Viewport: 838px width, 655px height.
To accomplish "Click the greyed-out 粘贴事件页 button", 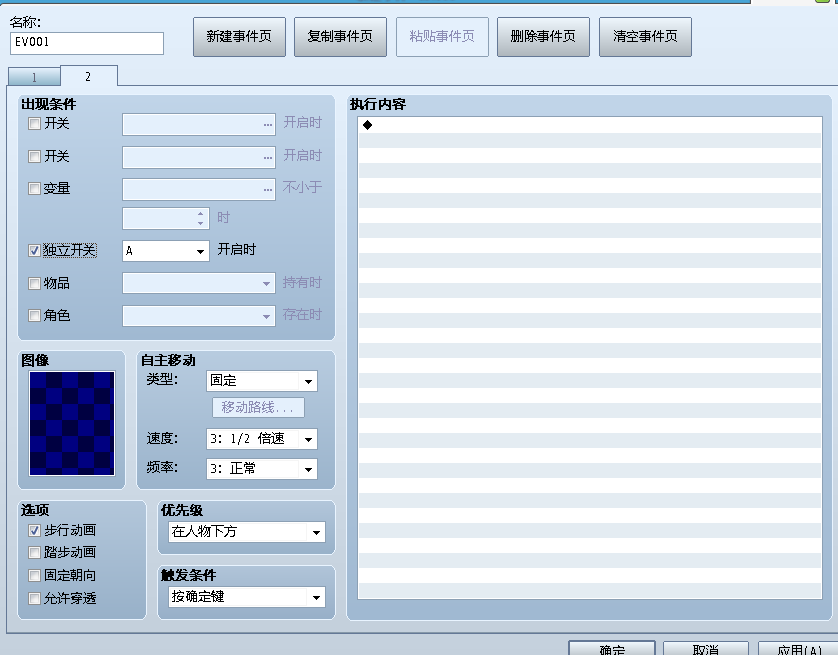I will point(442,37).
